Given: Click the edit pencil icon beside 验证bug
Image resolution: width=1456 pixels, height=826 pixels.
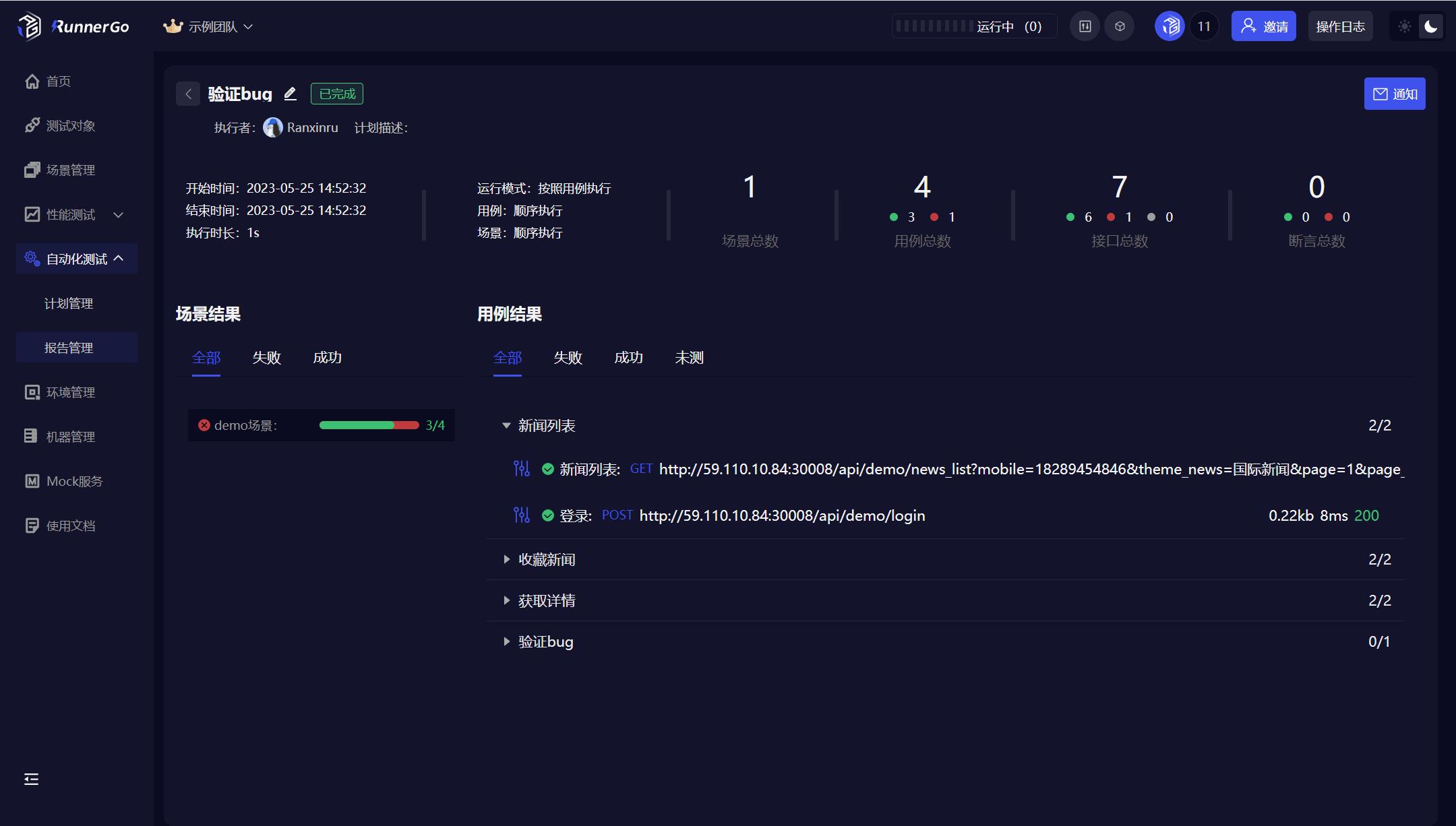Looking at the screenshot, I should point(290,94).
